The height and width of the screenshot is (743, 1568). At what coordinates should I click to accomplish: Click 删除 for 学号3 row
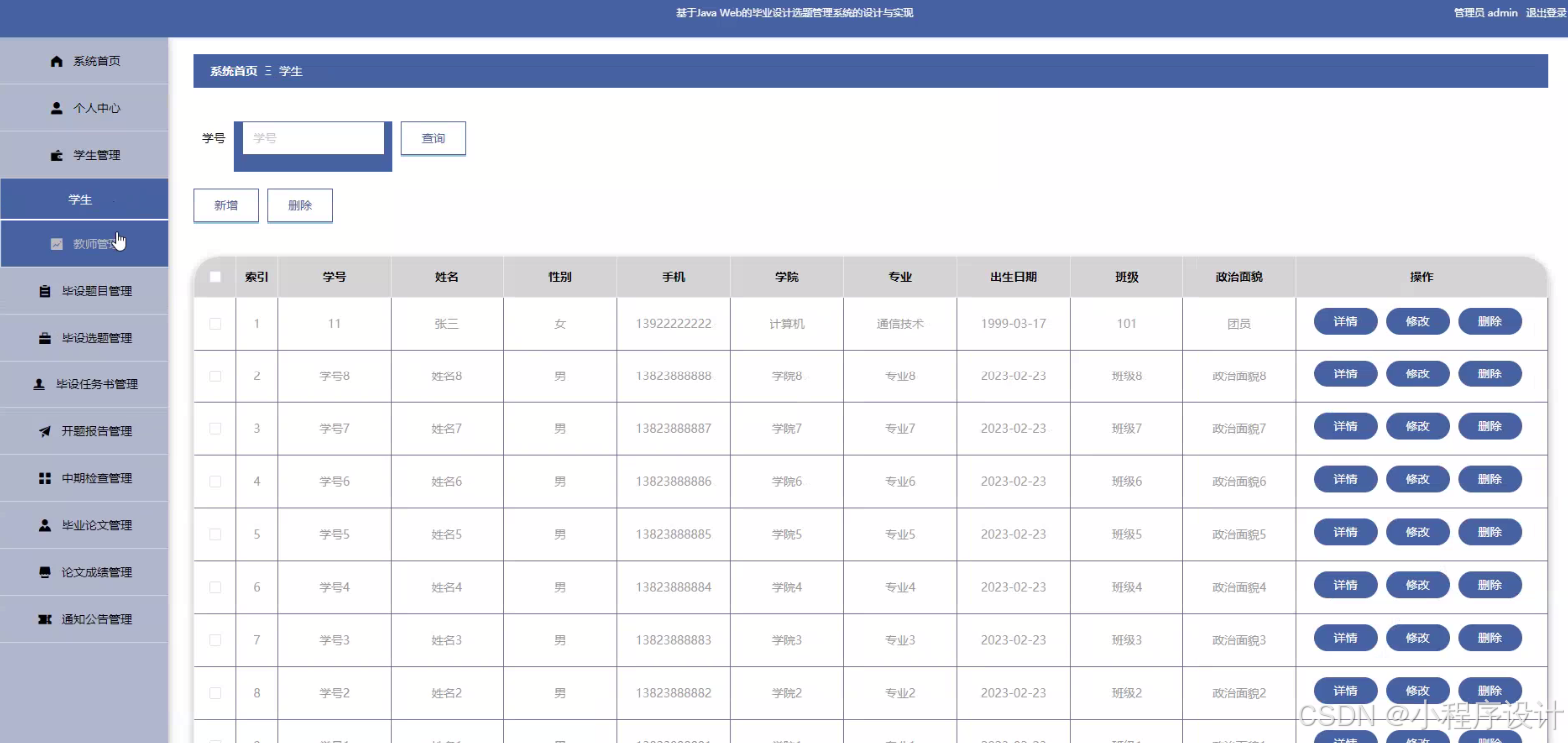tap(1489, 639)
